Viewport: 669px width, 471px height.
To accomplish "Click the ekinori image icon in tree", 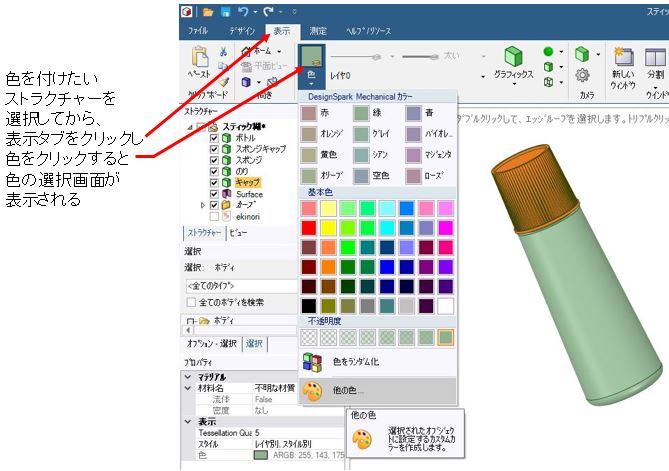I will coord(227,216).
